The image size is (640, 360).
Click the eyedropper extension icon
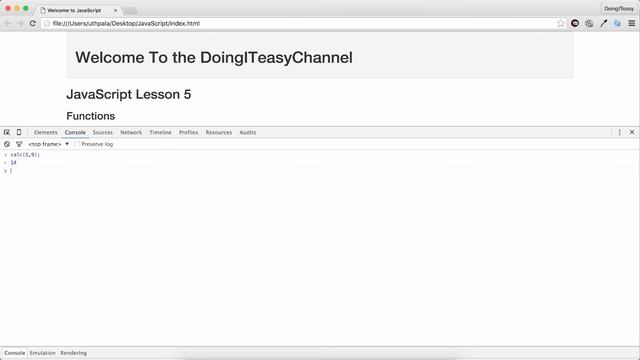pyautogui.click(x=604, y=23)
